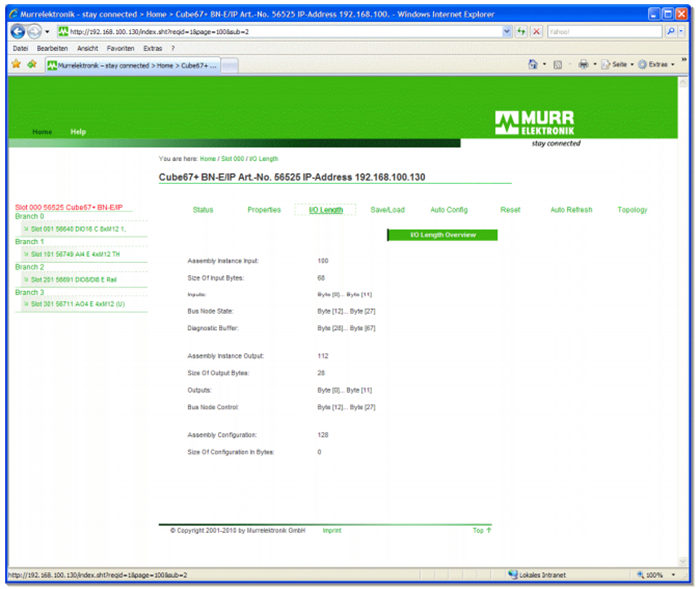Open the I/O Length tab

coord(326,210)
